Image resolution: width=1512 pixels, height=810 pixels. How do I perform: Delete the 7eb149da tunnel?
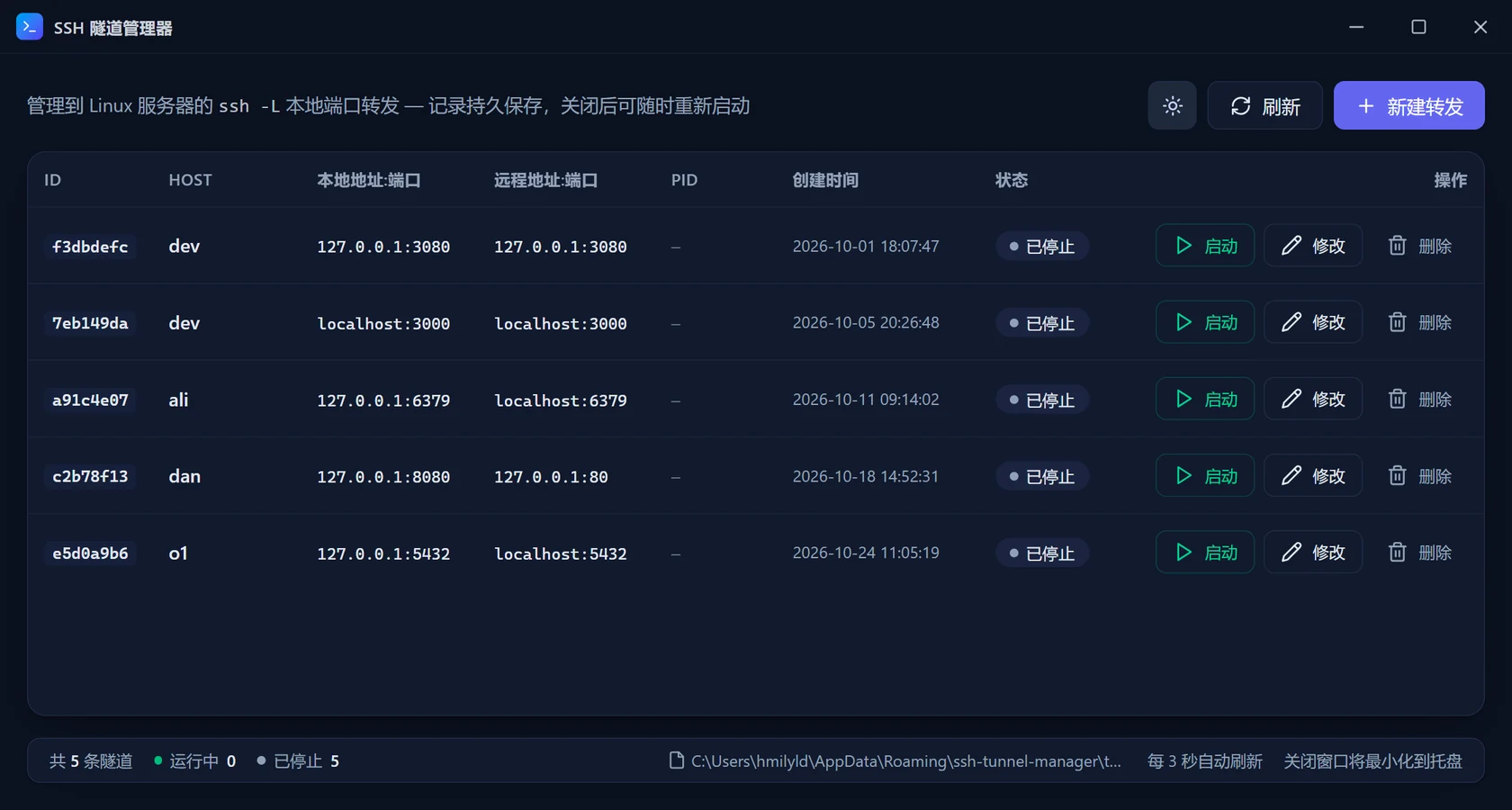(1419, 322)
